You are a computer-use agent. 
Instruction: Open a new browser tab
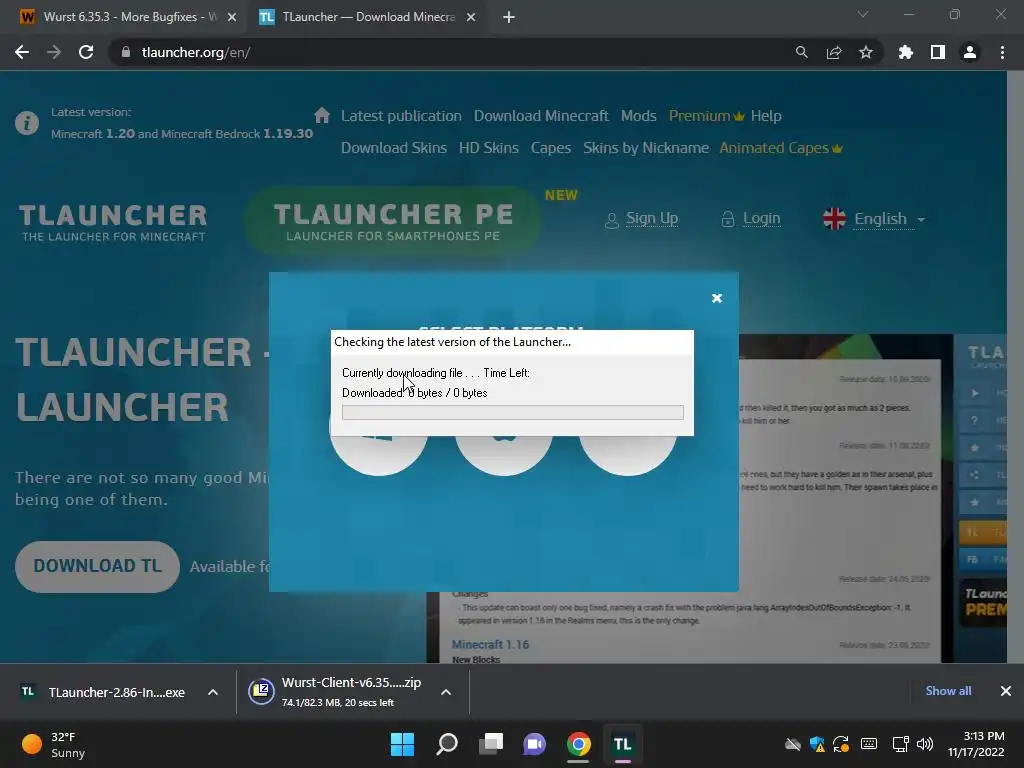click(x=509, y=17)
